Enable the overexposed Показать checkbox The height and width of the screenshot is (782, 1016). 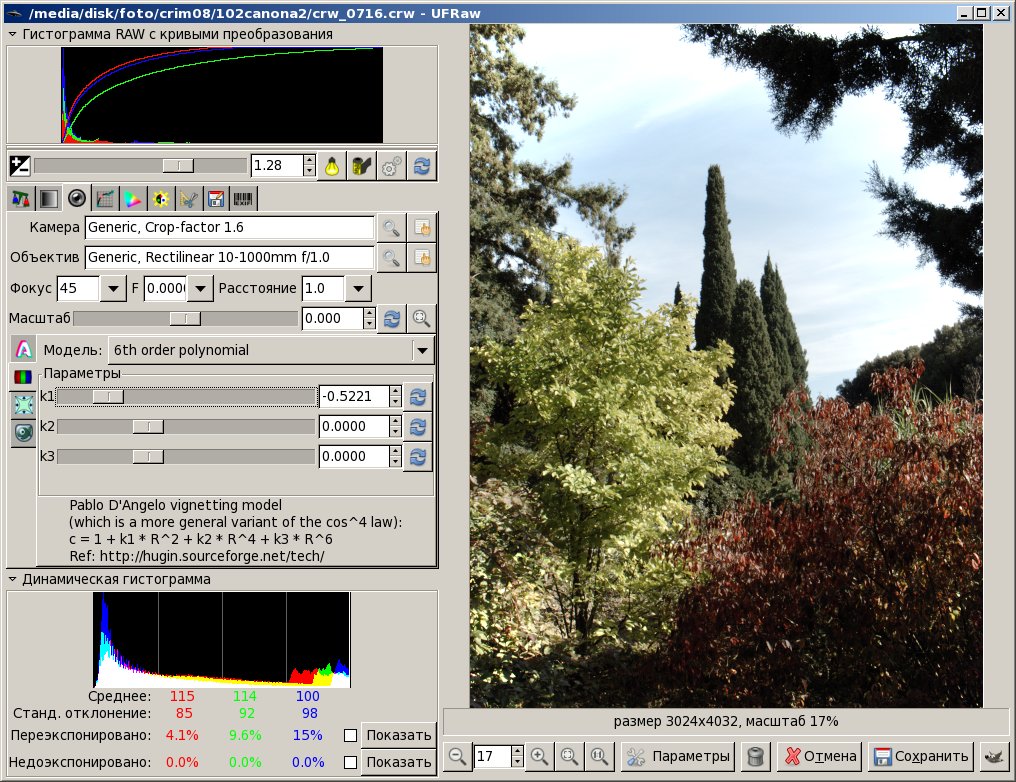tap(351, 735)
